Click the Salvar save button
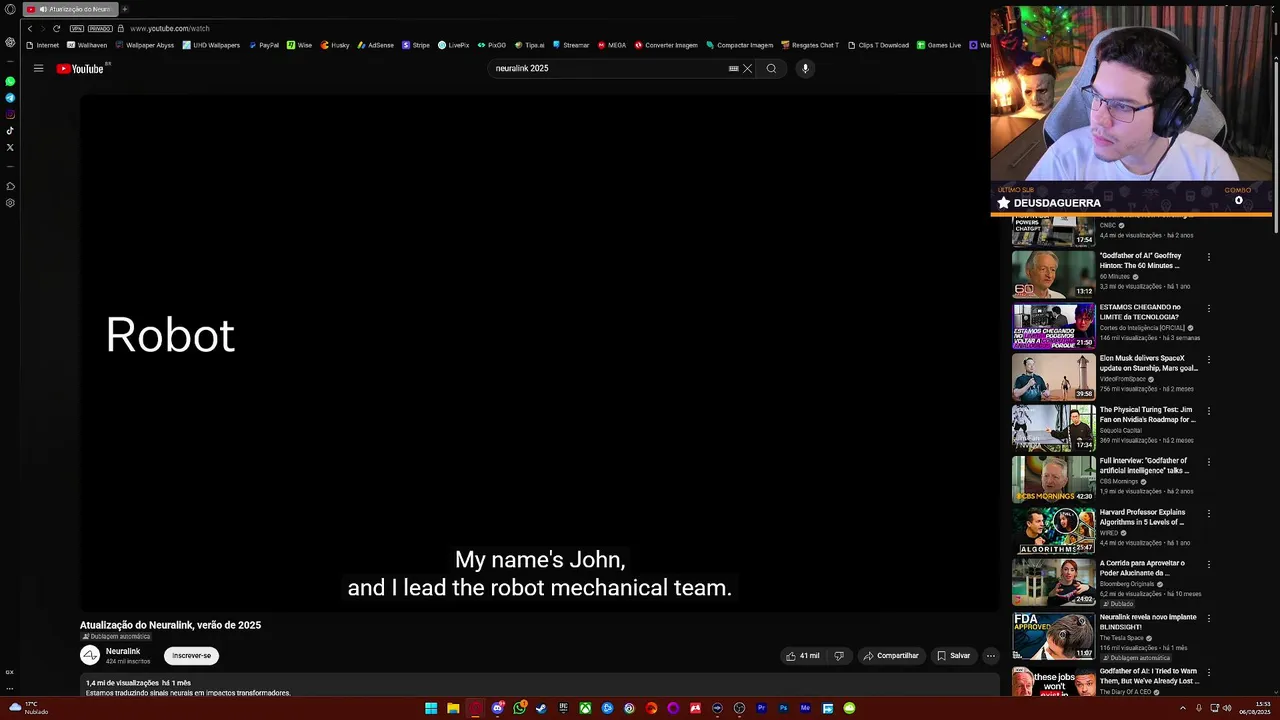The height and width of the screenshot is (720, 1280). (953, 655)
